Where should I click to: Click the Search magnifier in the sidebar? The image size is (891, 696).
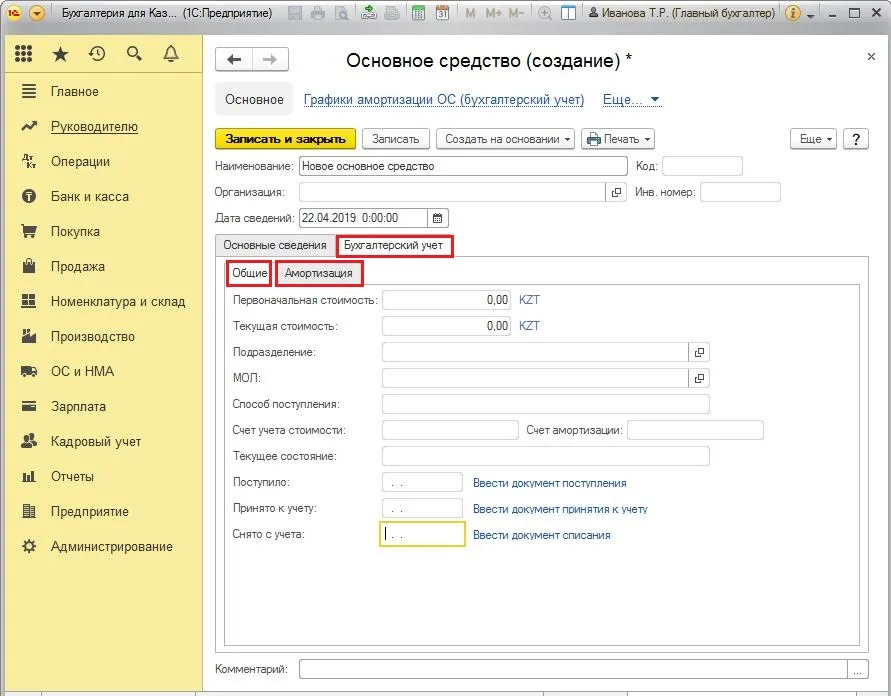pyautogui.click(x=134, y=54)
